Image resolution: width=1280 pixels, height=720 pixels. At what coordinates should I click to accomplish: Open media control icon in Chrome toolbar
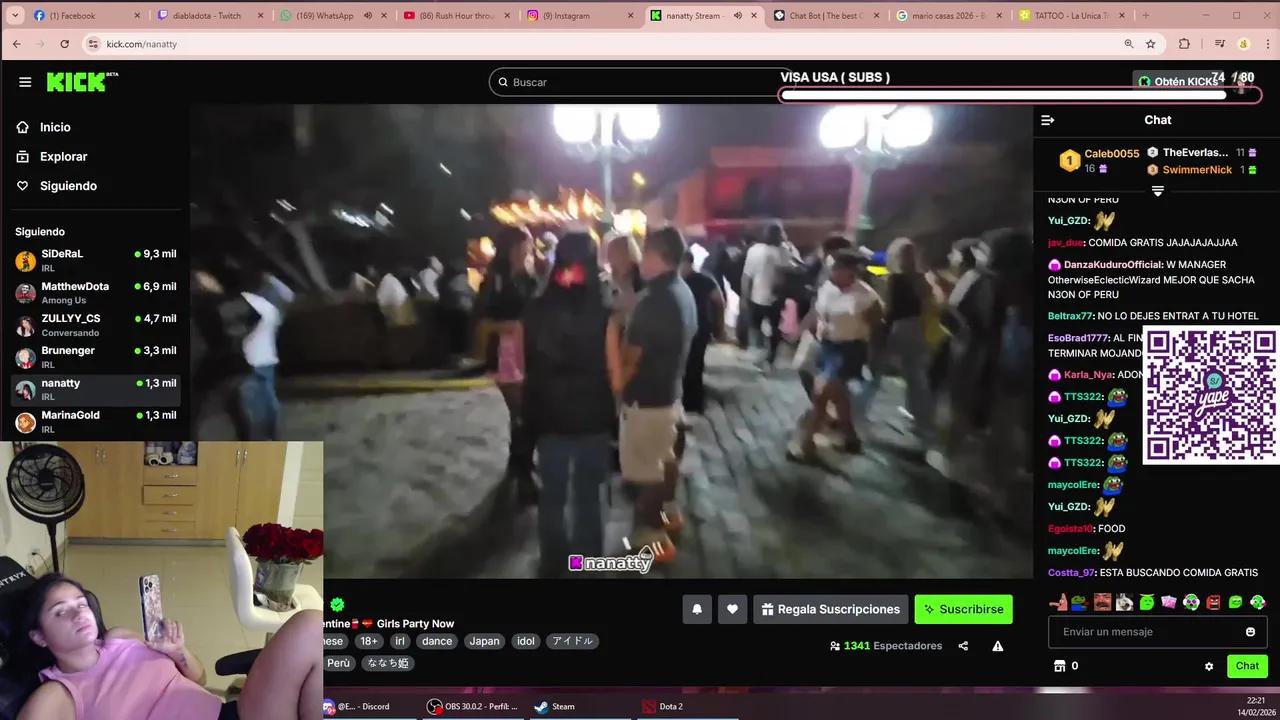(x=1220, y=44)
